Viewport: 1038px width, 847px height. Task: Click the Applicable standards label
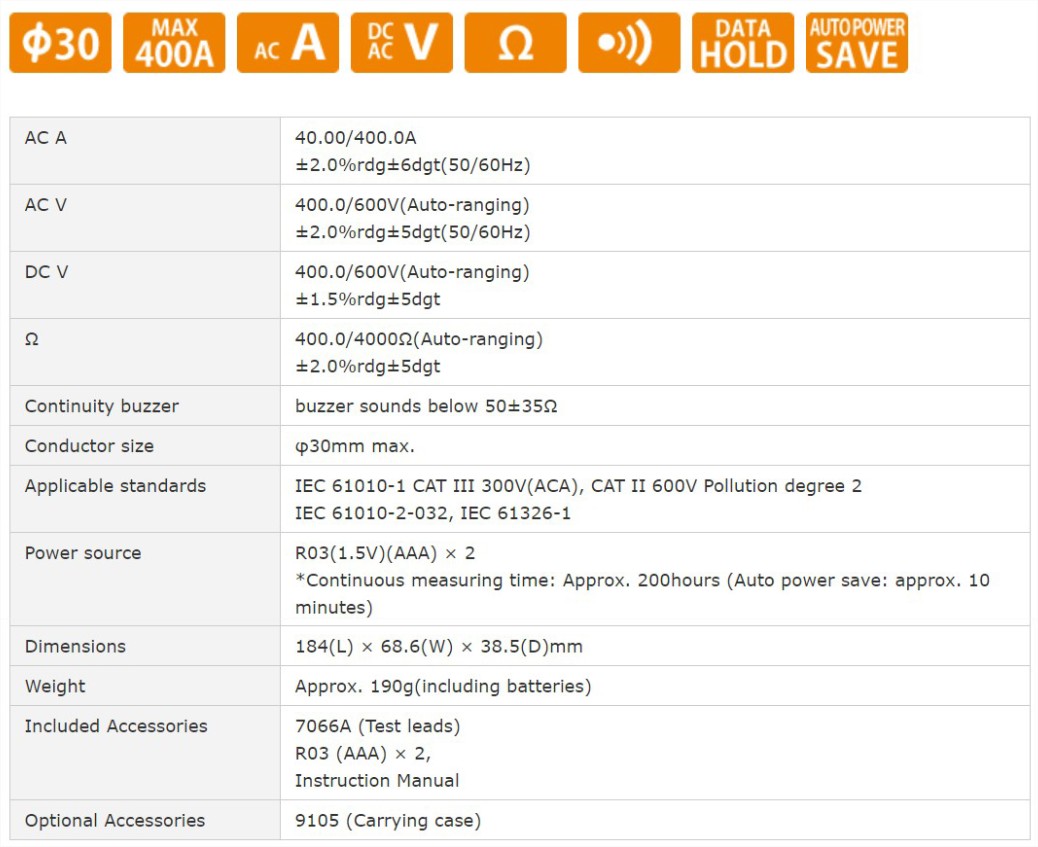[115, 486]
